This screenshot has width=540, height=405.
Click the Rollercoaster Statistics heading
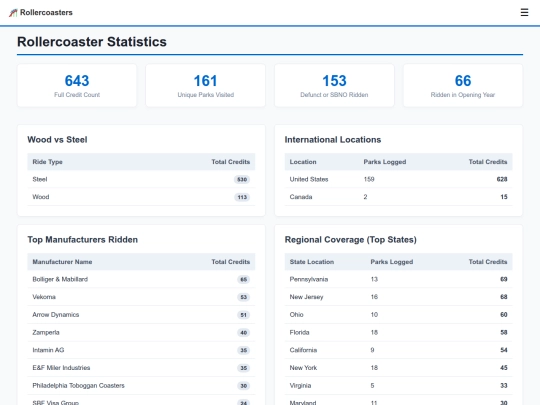pos(92,42)
